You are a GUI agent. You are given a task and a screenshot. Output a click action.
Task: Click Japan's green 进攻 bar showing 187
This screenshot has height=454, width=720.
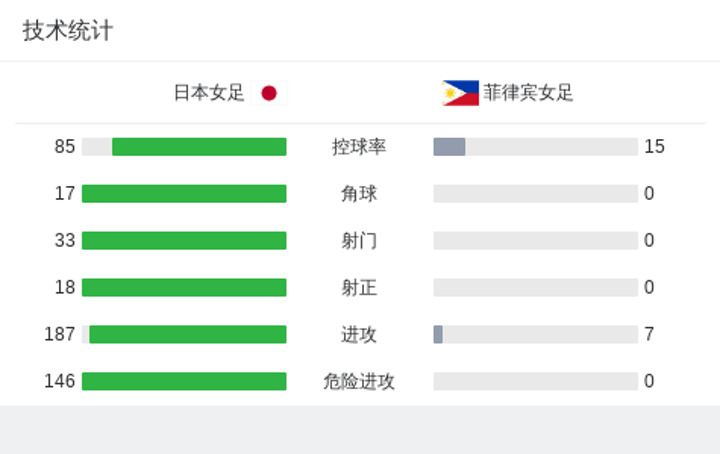pos(188,334)
